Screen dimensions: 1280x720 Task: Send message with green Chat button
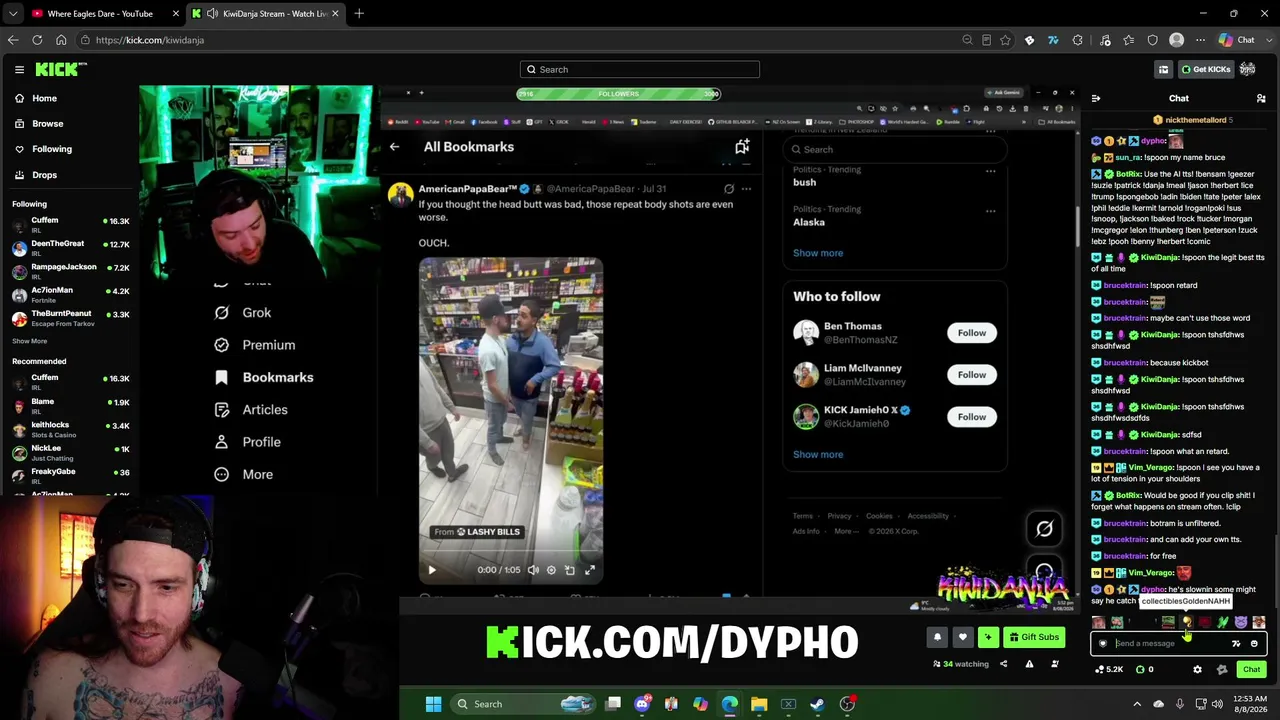click(1251, 670)
